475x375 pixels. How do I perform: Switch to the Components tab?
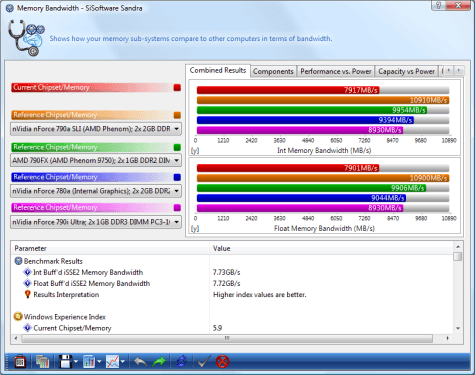click(x=273, y=71)
